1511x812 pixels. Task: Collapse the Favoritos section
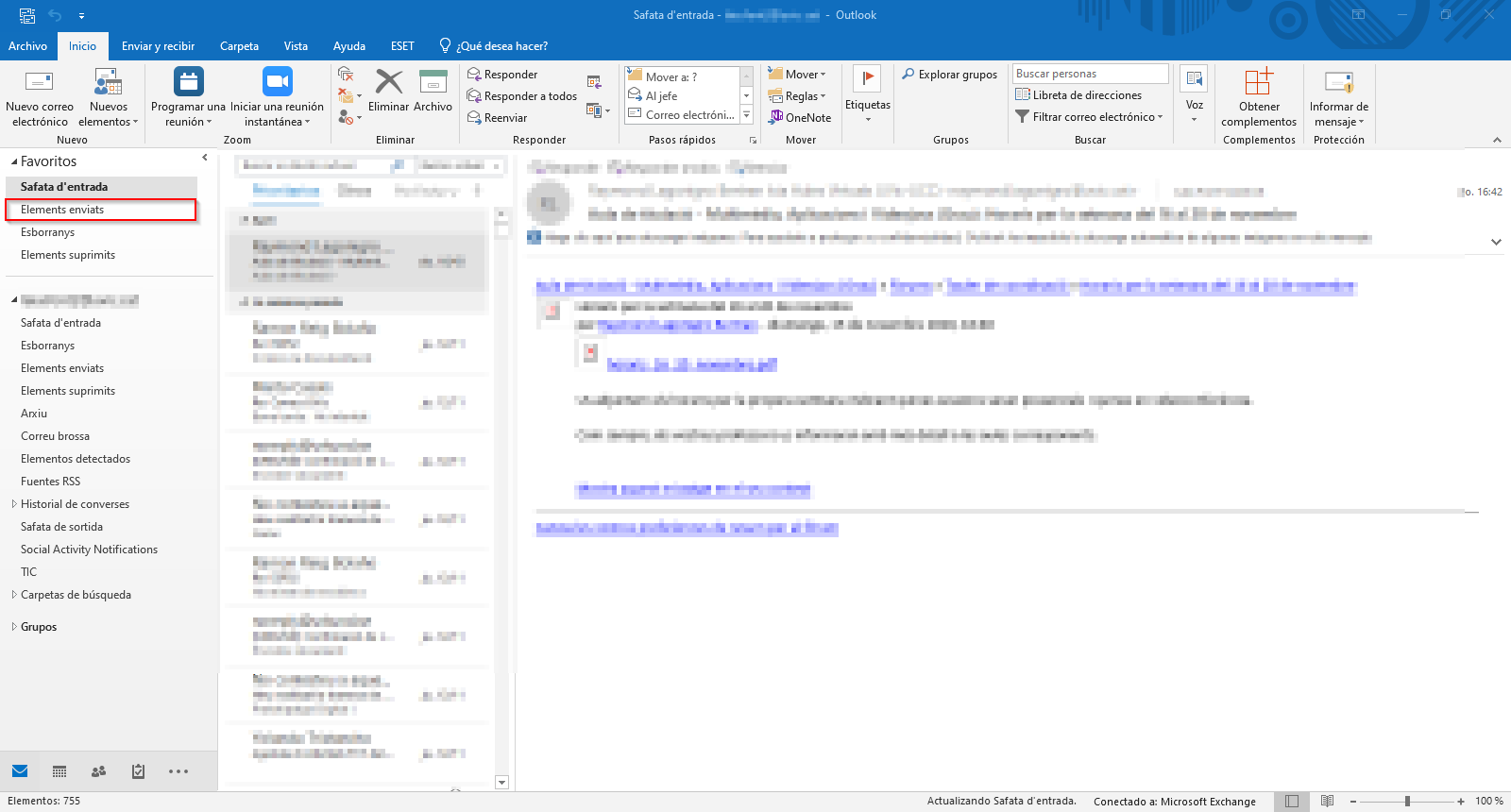pos(14,162)
